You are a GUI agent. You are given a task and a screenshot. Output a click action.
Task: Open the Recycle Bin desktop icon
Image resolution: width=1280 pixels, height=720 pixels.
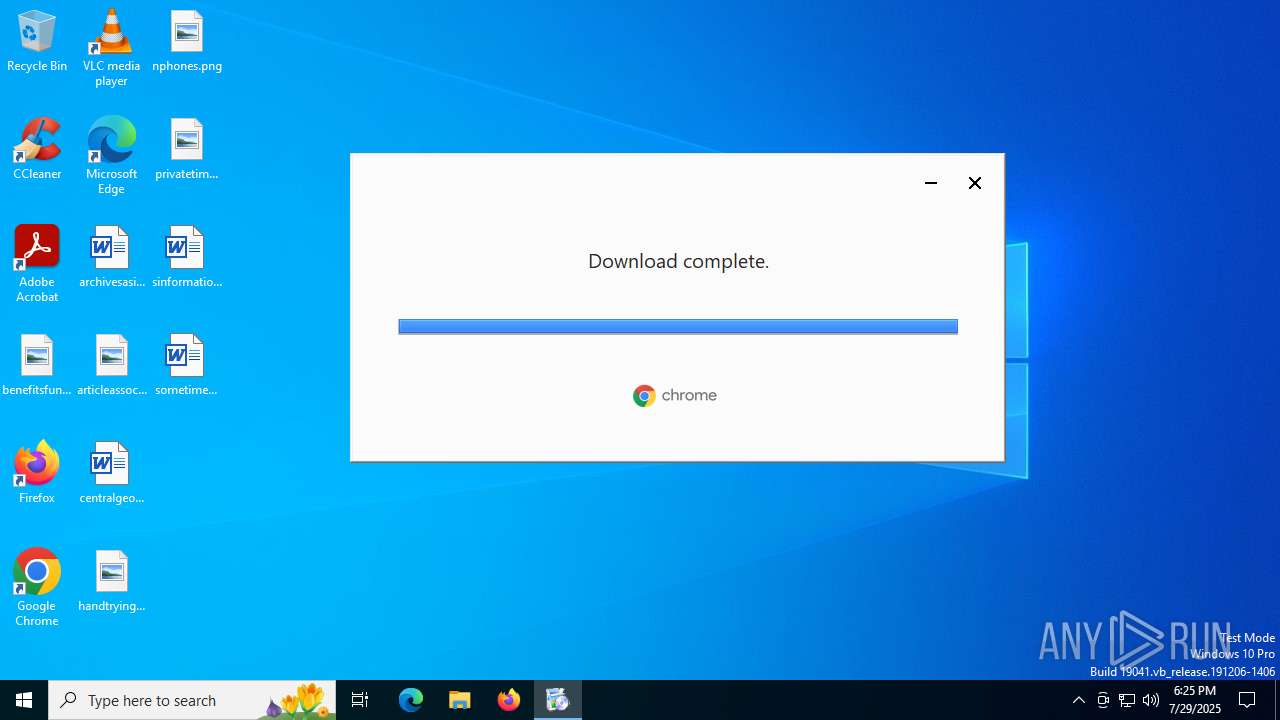tap(37, 42)
